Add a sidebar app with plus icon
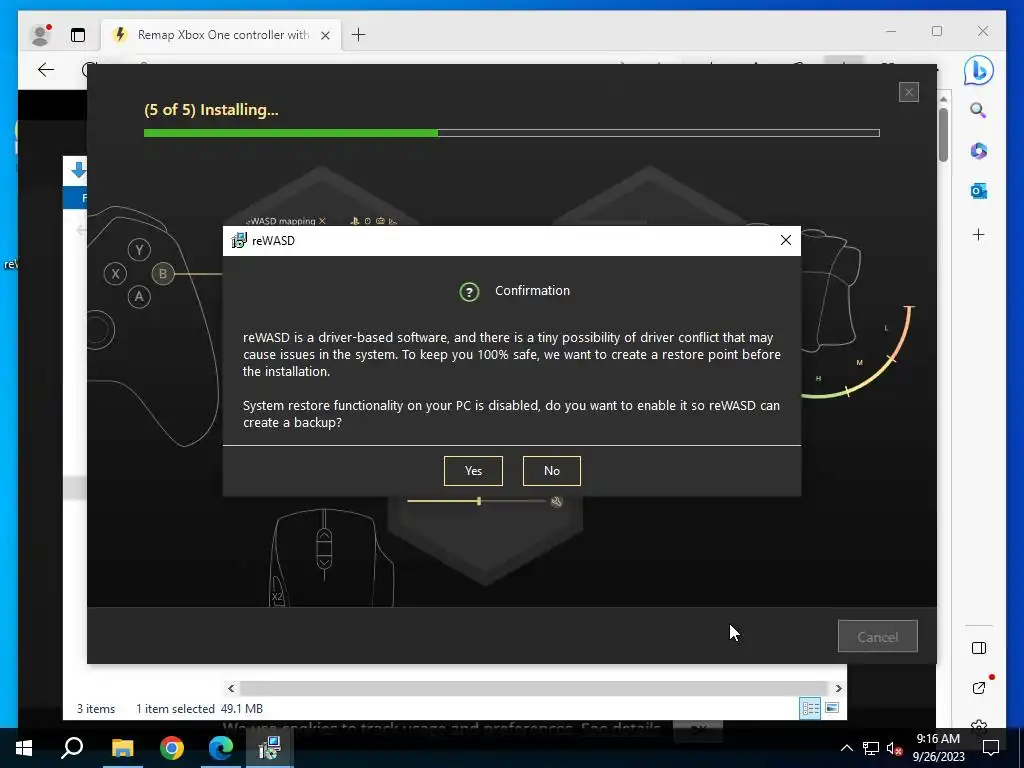The image size is (1024, 768). pyautogui.click(x=978, y=234)
